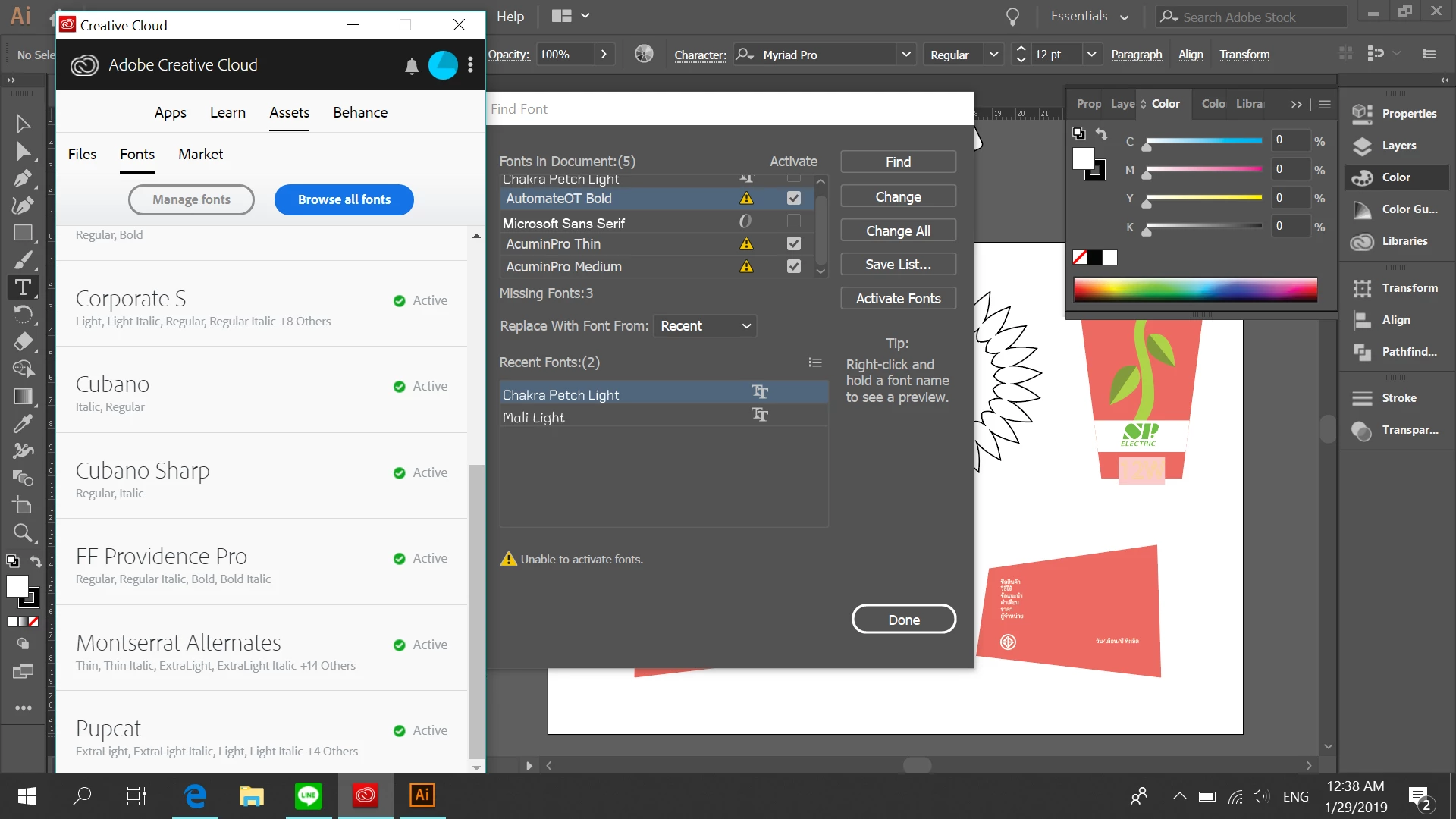Expand the Replace With Font From dropdown
This screenshot has width=1456, height=819.
pos(704,326)
